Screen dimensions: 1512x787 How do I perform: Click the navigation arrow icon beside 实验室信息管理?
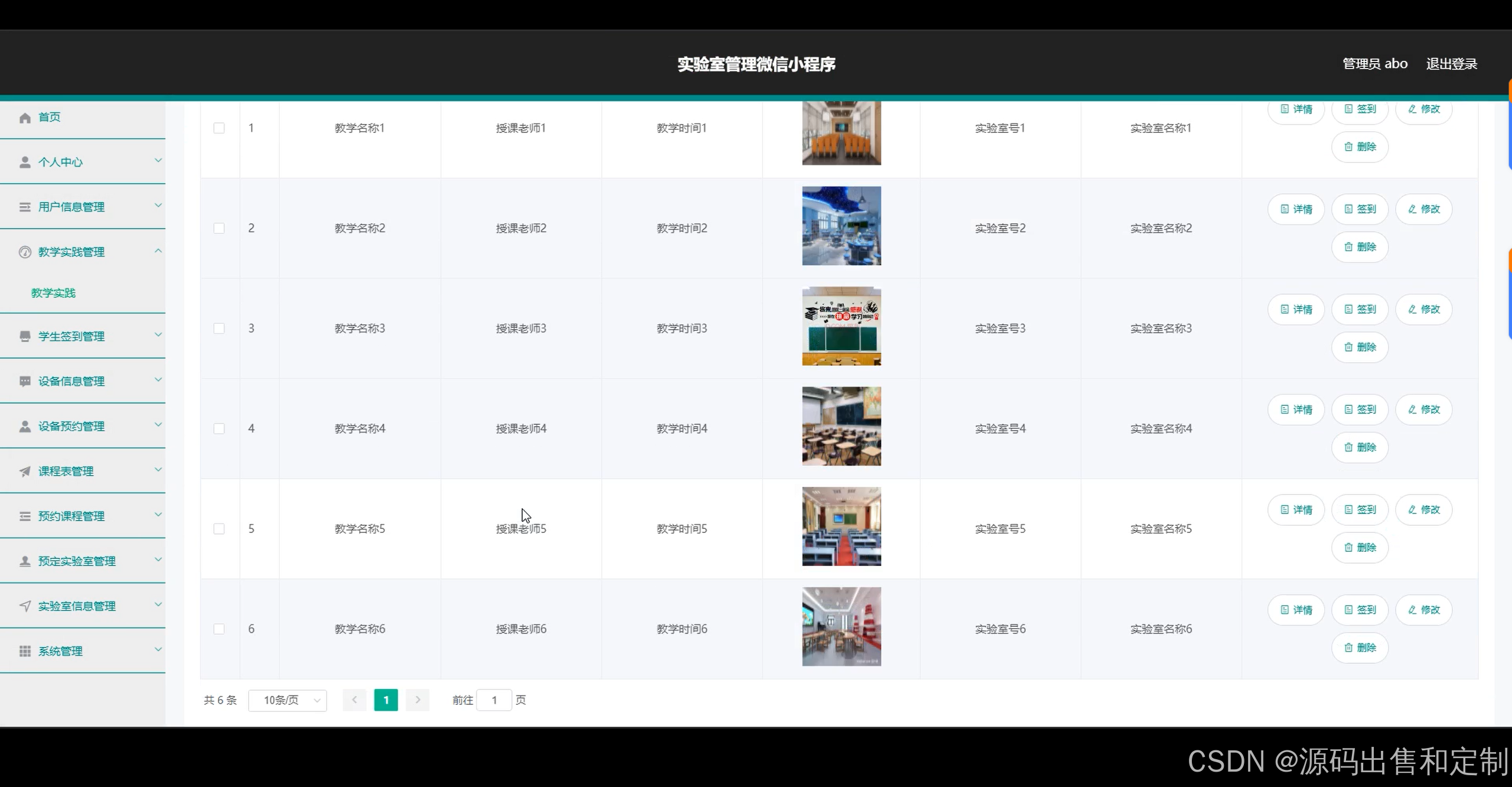(x=25, y=606)
